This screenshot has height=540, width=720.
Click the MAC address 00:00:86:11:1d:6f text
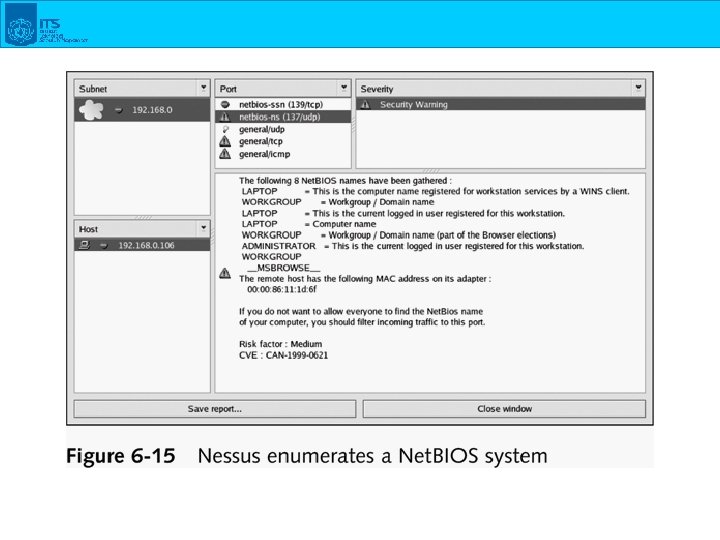click(x=281, y=289)
